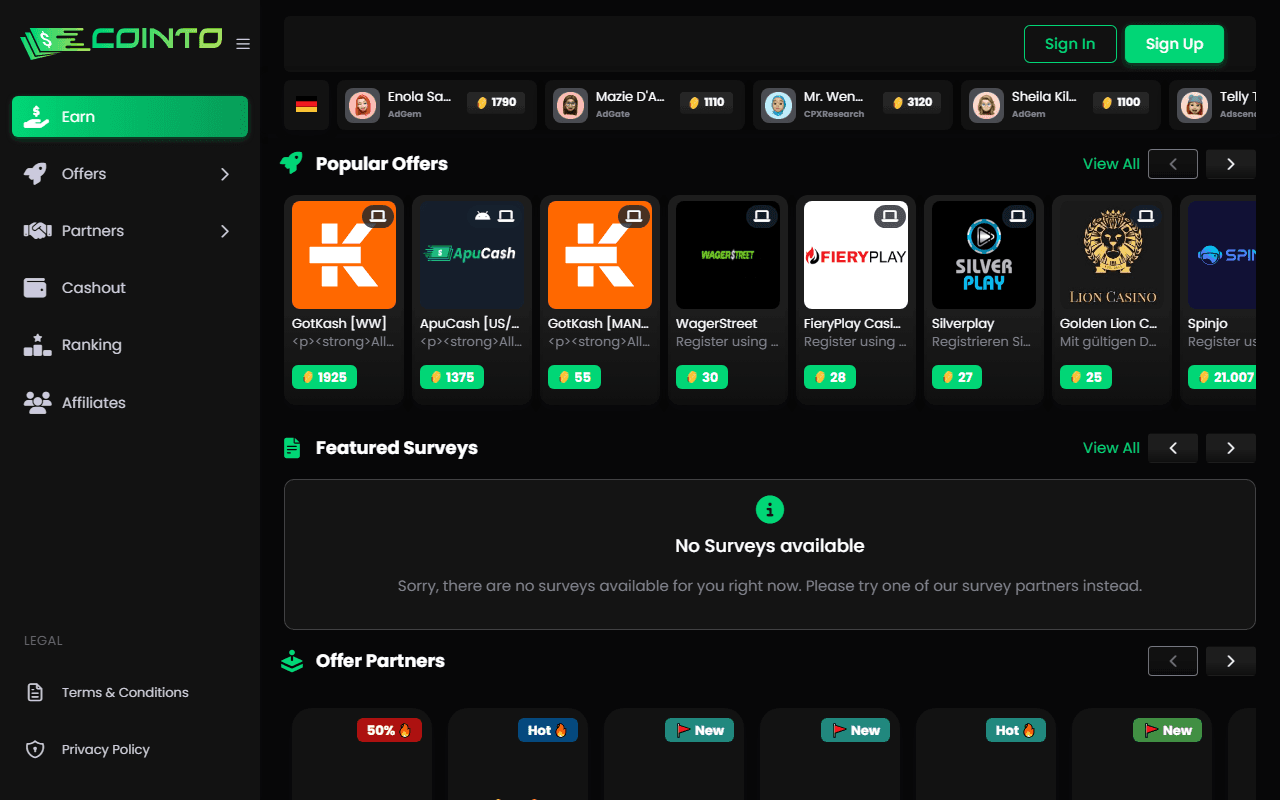Go to next Offer Partners
The image size is (1280, 800).
coord(1231,661)
